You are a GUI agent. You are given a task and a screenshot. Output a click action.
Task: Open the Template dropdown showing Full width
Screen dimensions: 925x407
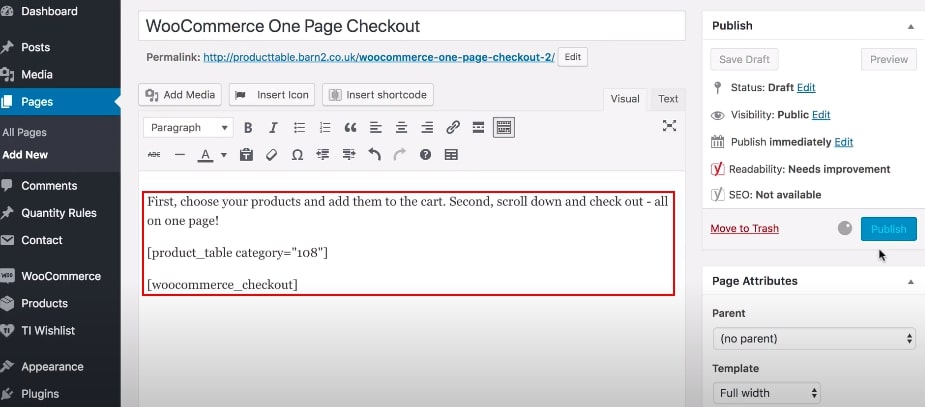[766, 393]
